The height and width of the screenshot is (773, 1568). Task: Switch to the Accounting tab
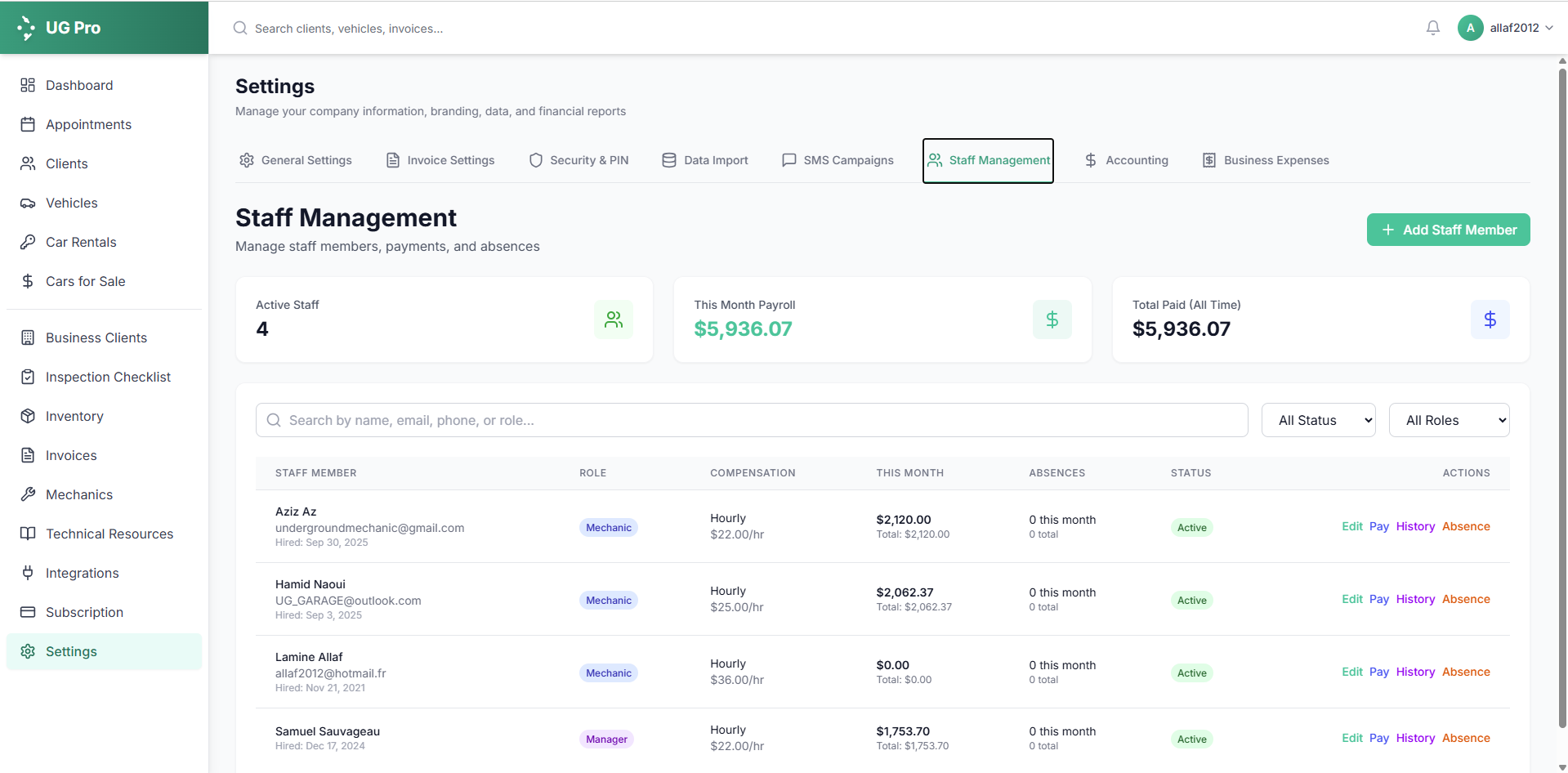[x=1126, y=160]
